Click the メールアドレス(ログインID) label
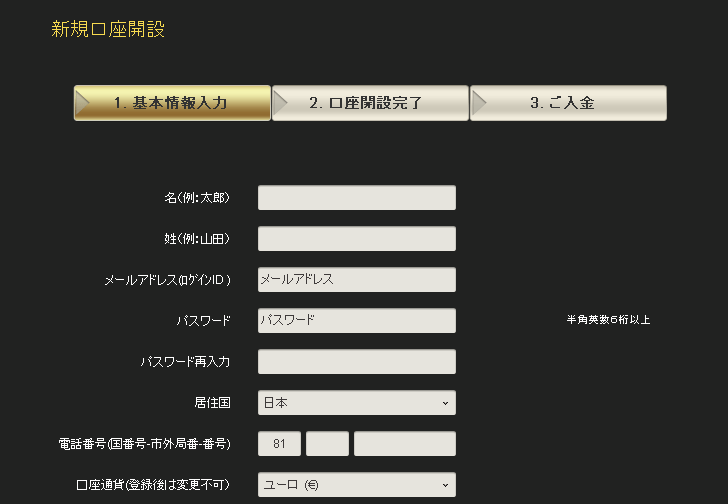Screen dimensions: 728x504 167,280
